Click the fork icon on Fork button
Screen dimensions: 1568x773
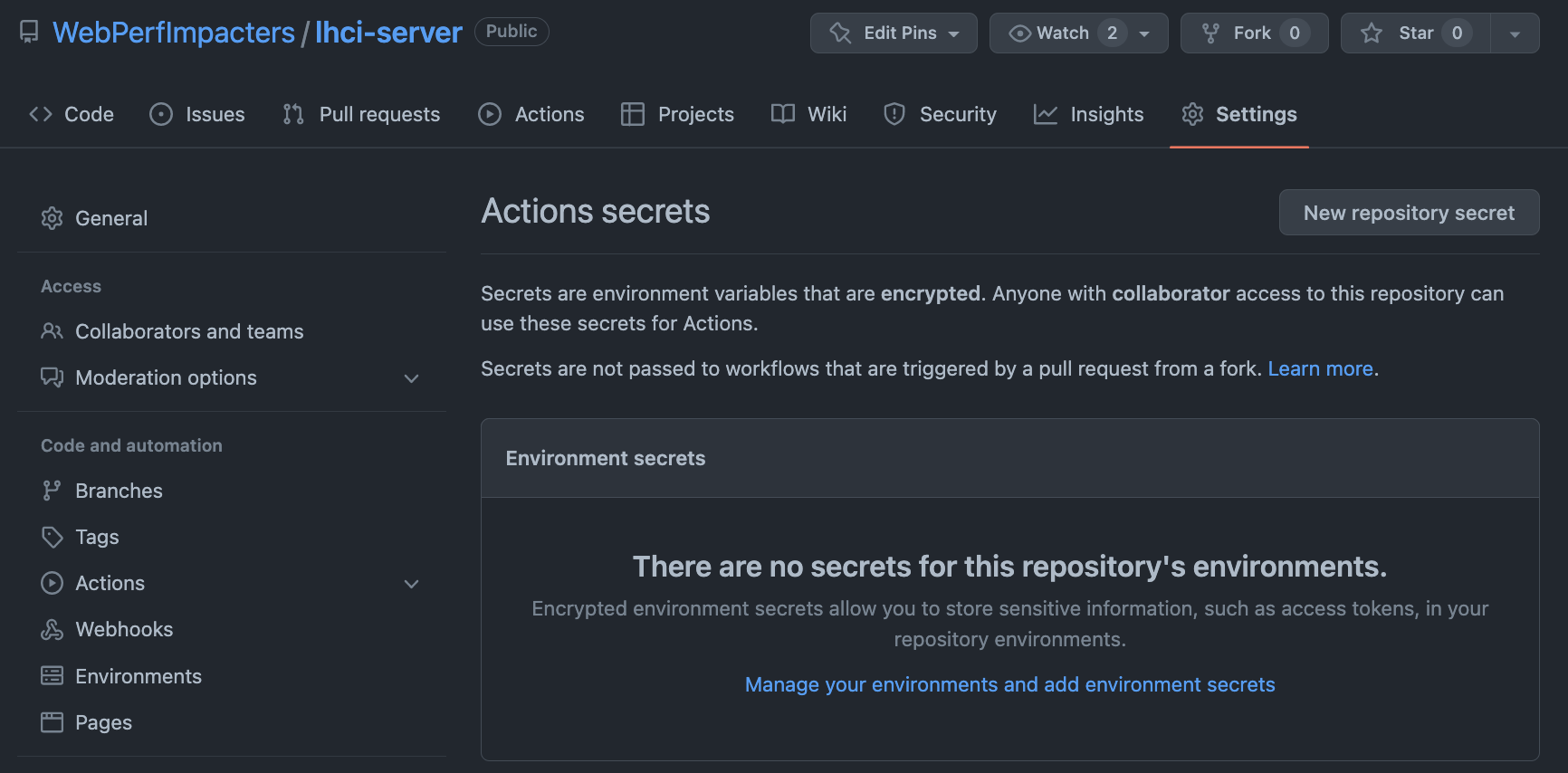click(x=1210, y=33)
